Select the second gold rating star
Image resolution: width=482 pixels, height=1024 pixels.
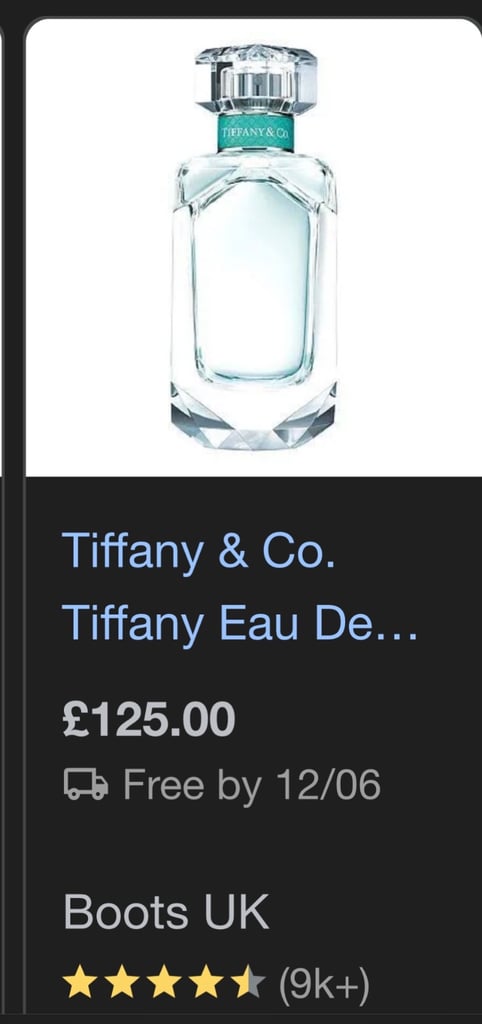[122, 983]
